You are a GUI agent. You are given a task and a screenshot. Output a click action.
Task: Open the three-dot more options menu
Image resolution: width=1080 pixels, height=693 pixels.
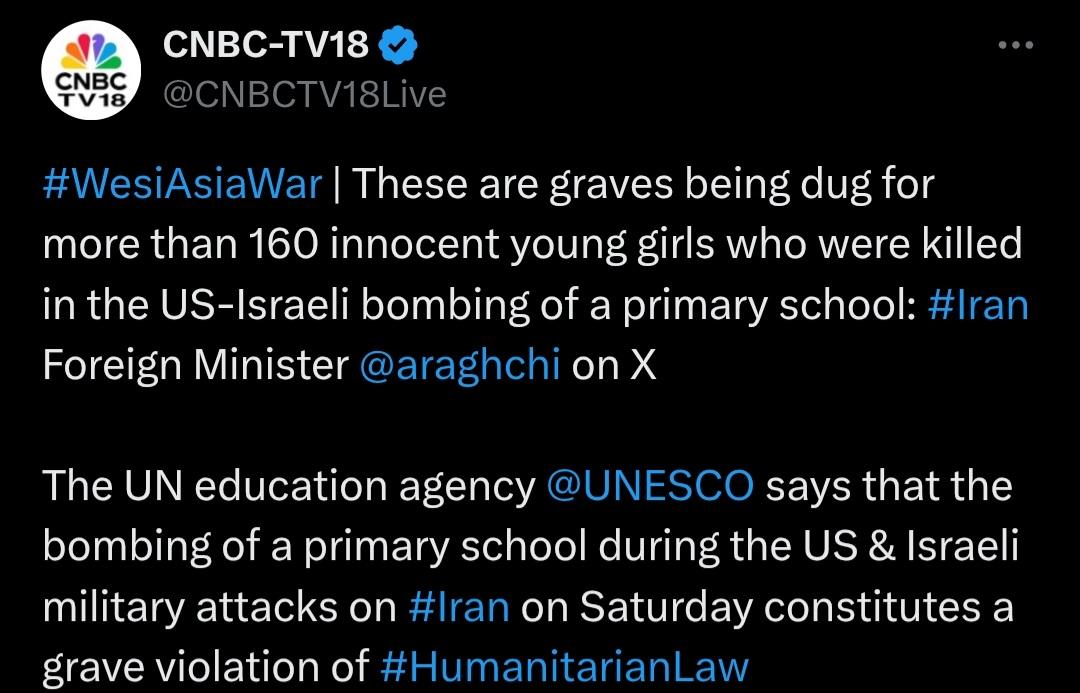coord(1015,46)
